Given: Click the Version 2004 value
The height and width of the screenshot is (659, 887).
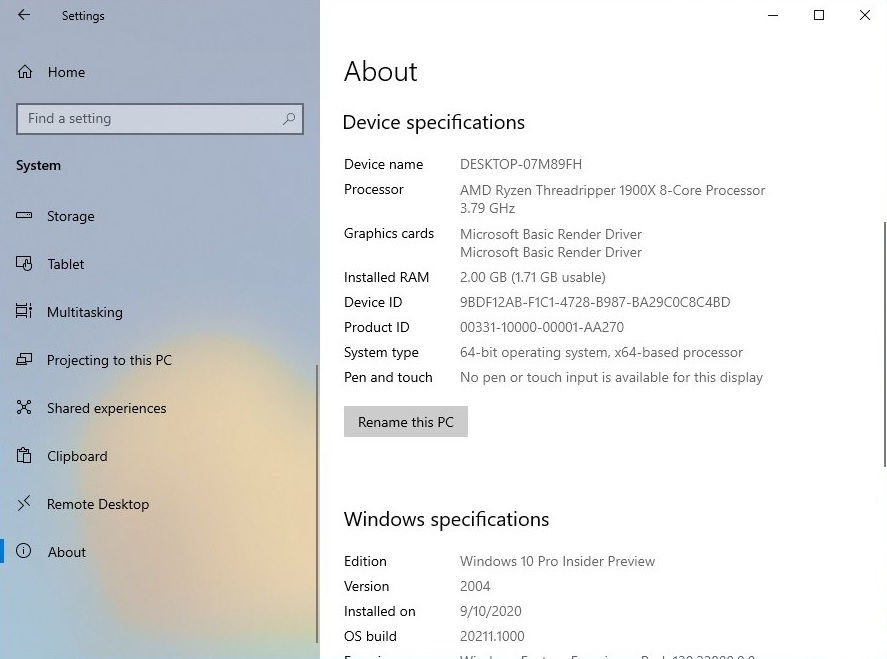Looking at the screenshot, I should pyautogui.click(x=475, y=586).
